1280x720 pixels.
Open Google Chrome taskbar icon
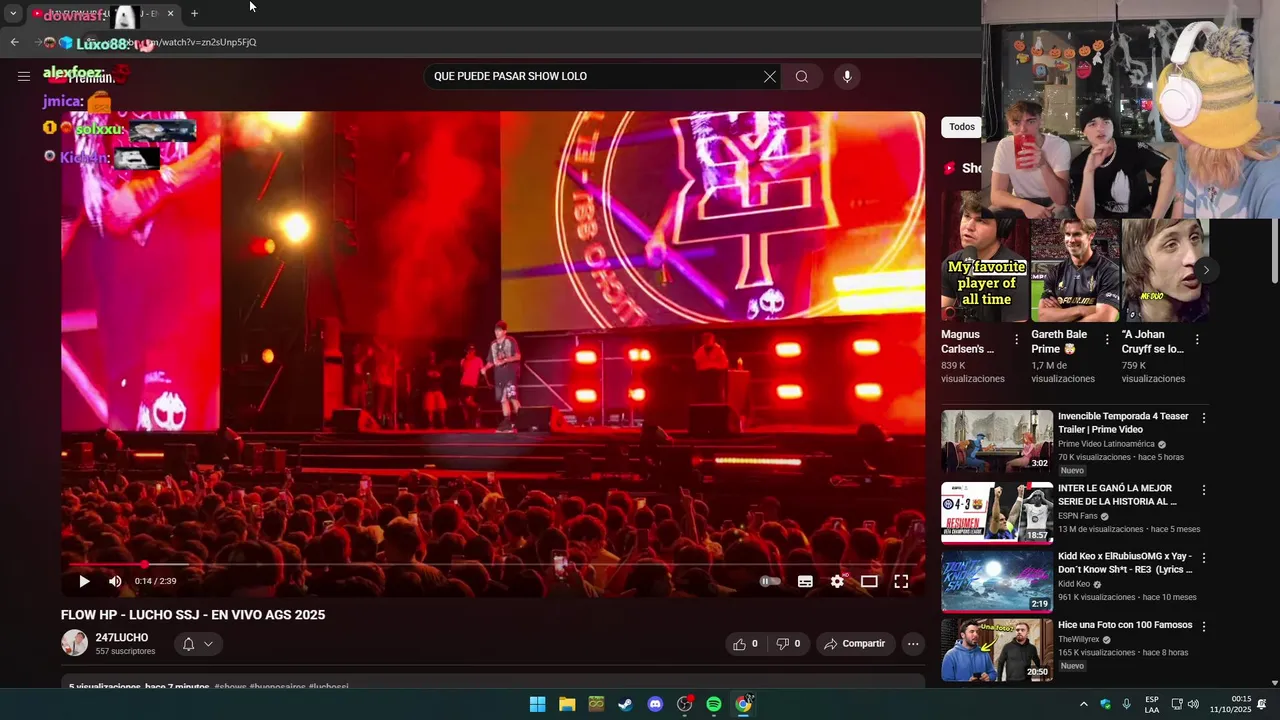(x=743, y=704)
